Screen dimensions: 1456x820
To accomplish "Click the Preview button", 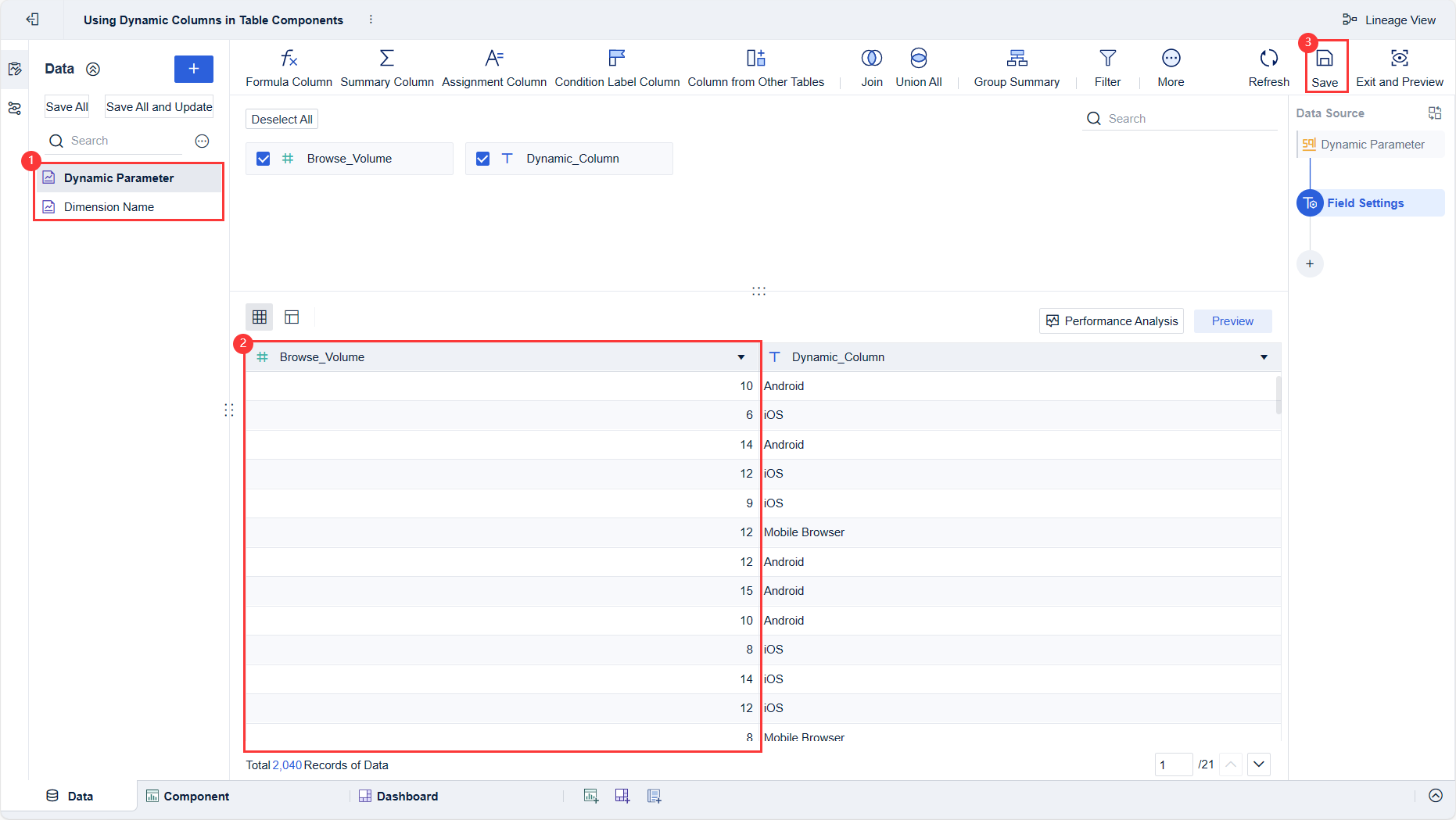I will point(1232,320).
